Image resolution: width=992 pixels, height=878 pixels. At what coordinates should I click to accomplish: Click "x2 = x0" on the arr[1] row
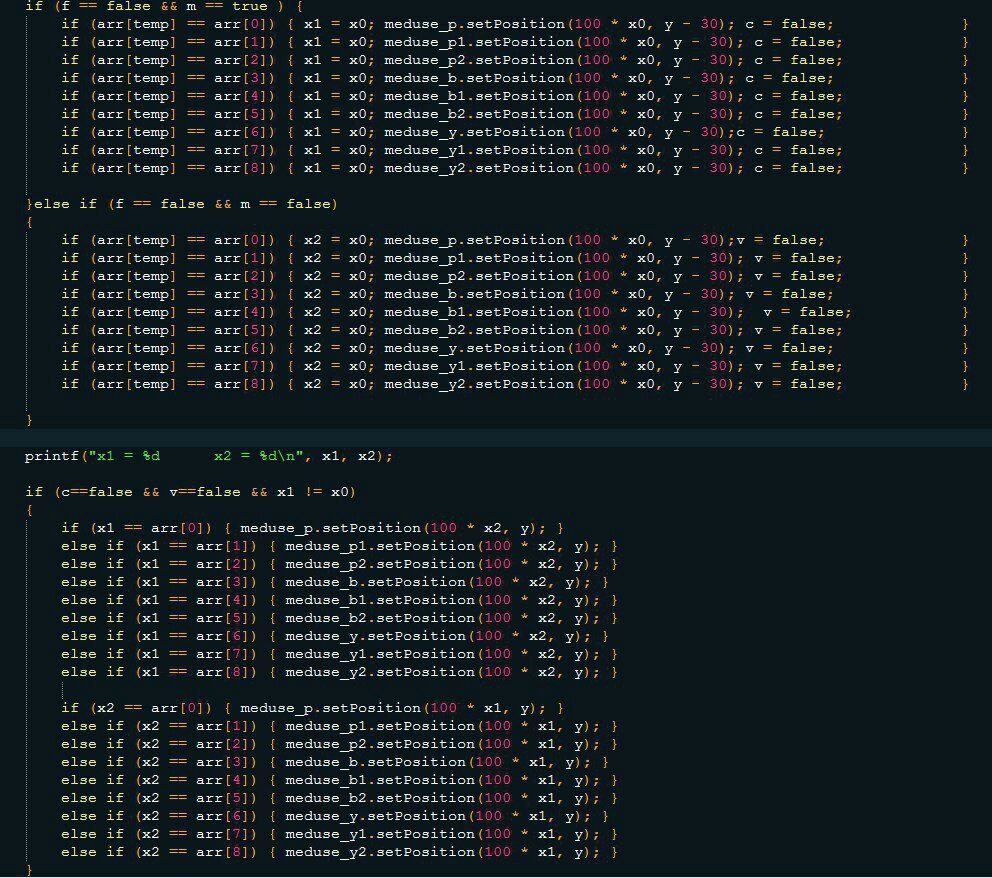pos(335,258)
